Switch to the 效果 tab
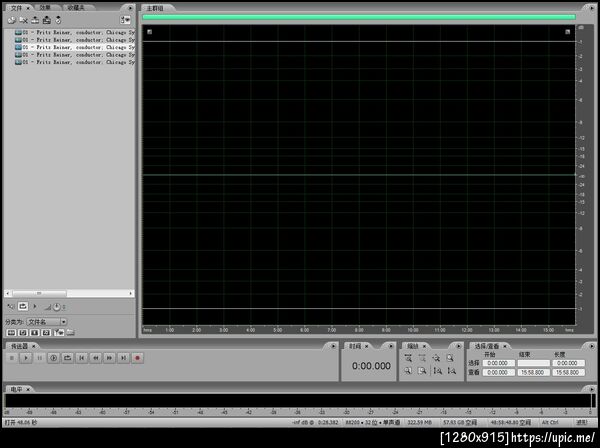This screenshot has width=600, height=448. [x=45, y=8]
